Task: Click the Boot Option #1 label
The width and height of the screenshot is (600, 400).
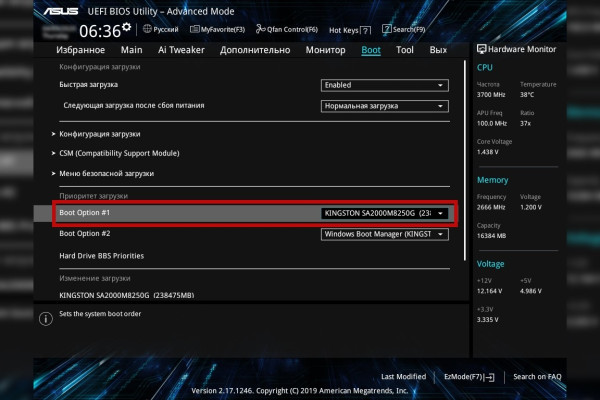Action: coord(85,212)
